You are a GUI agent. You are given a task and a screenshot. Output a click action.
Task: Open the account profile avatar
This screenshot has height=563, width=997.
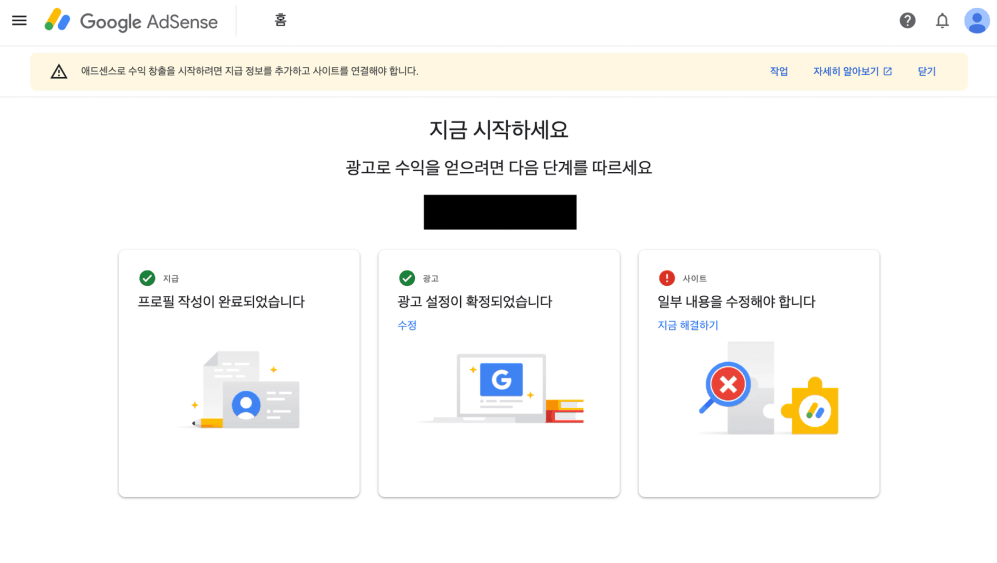[976, 21]
